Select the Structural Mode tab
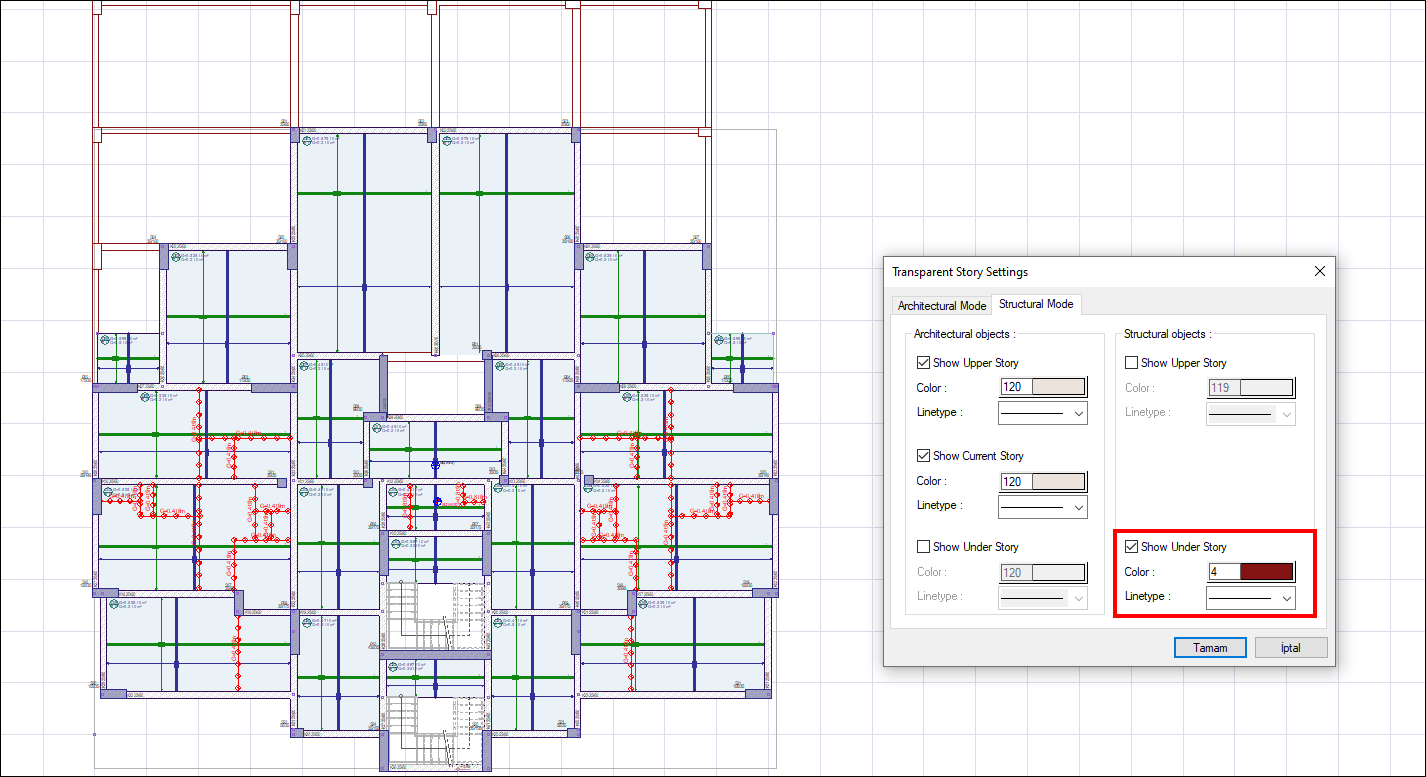1426x777 pixels. (x=1035, y=304)
